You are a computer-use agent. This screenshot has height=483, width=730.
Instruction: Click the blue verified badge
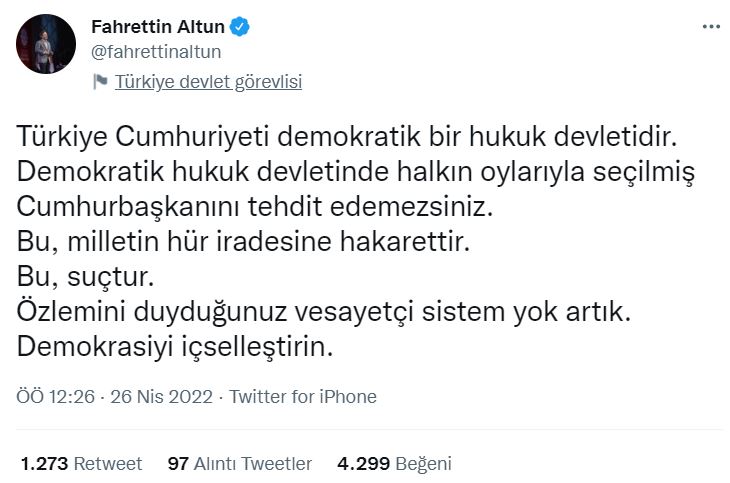click(x=240, y=27)
